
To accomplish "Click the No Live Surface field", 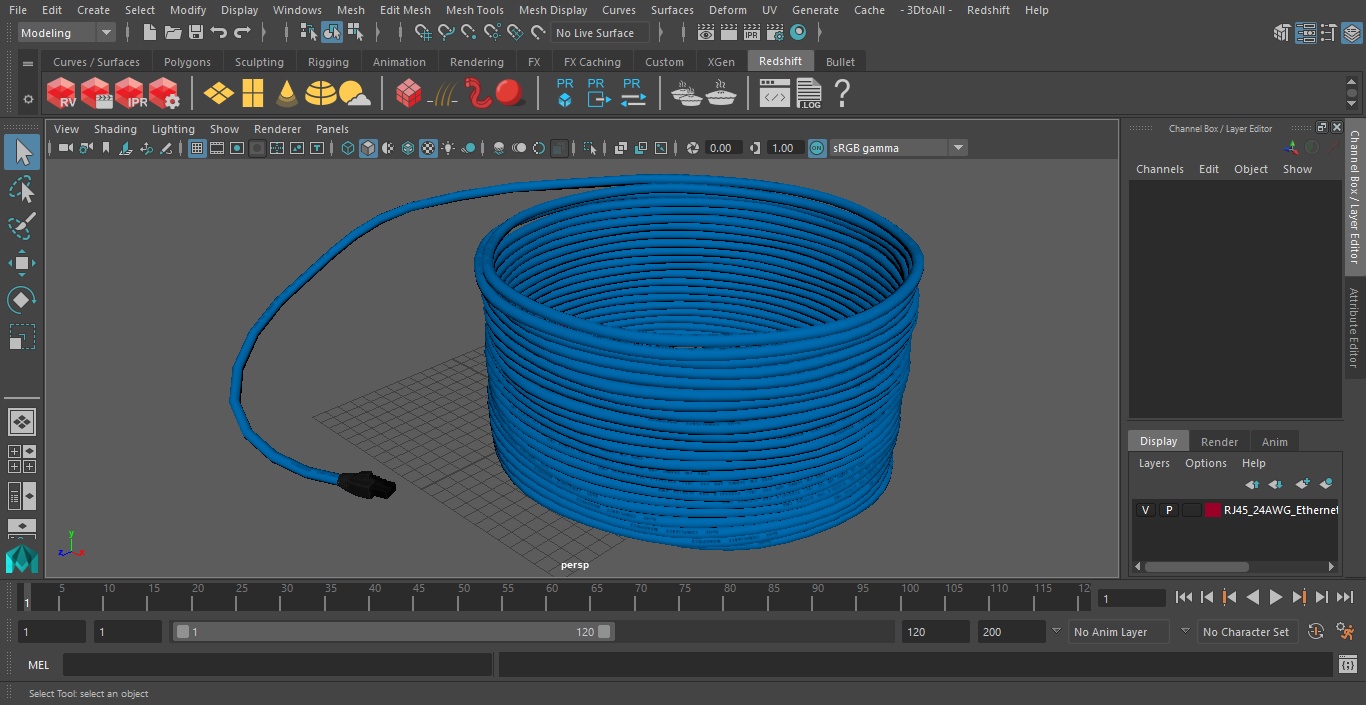I will (600, 33).
